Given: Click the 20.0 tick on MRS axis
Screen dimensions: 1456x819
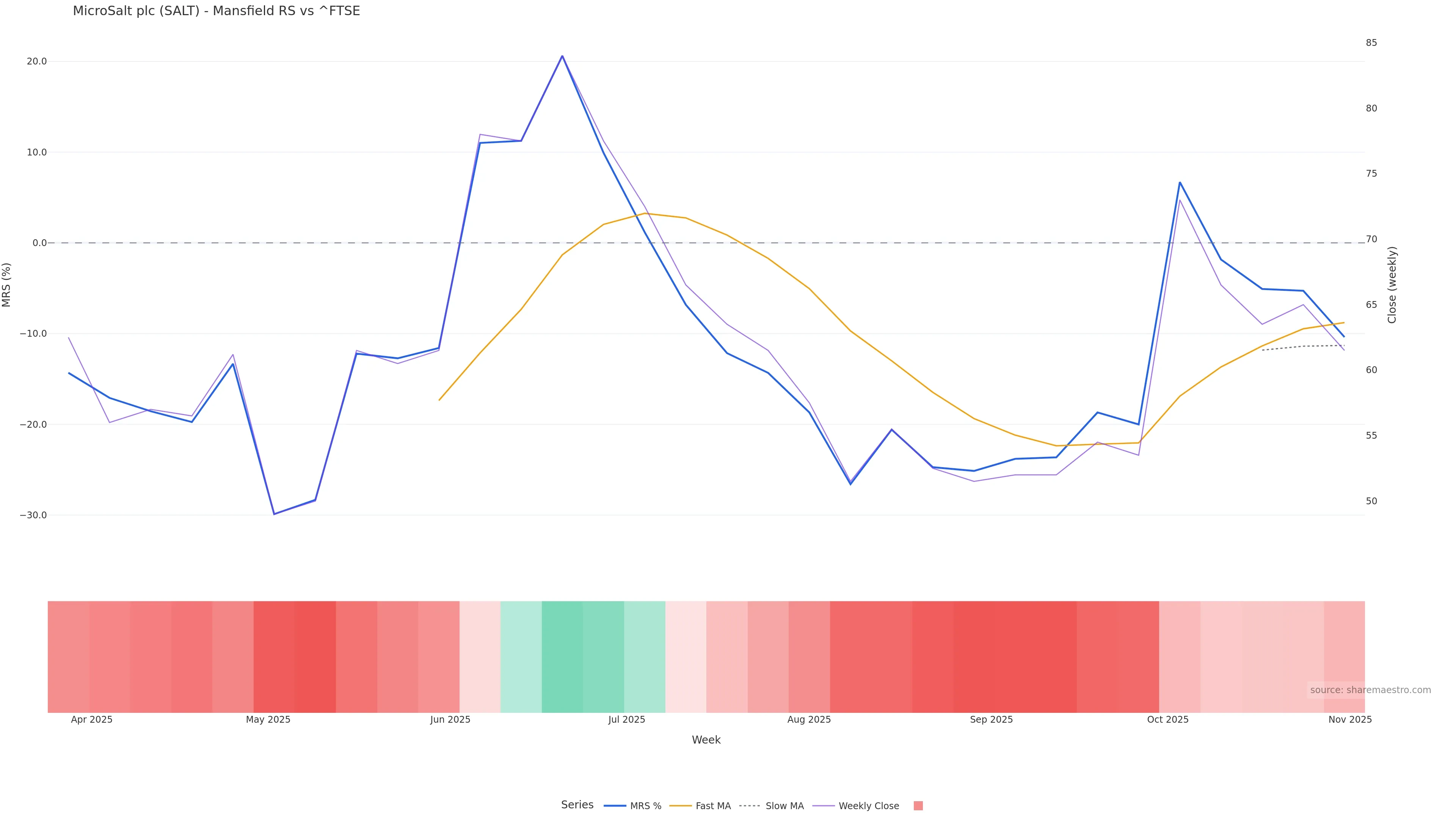Looking at the screenshot, I should click(37, 61).
